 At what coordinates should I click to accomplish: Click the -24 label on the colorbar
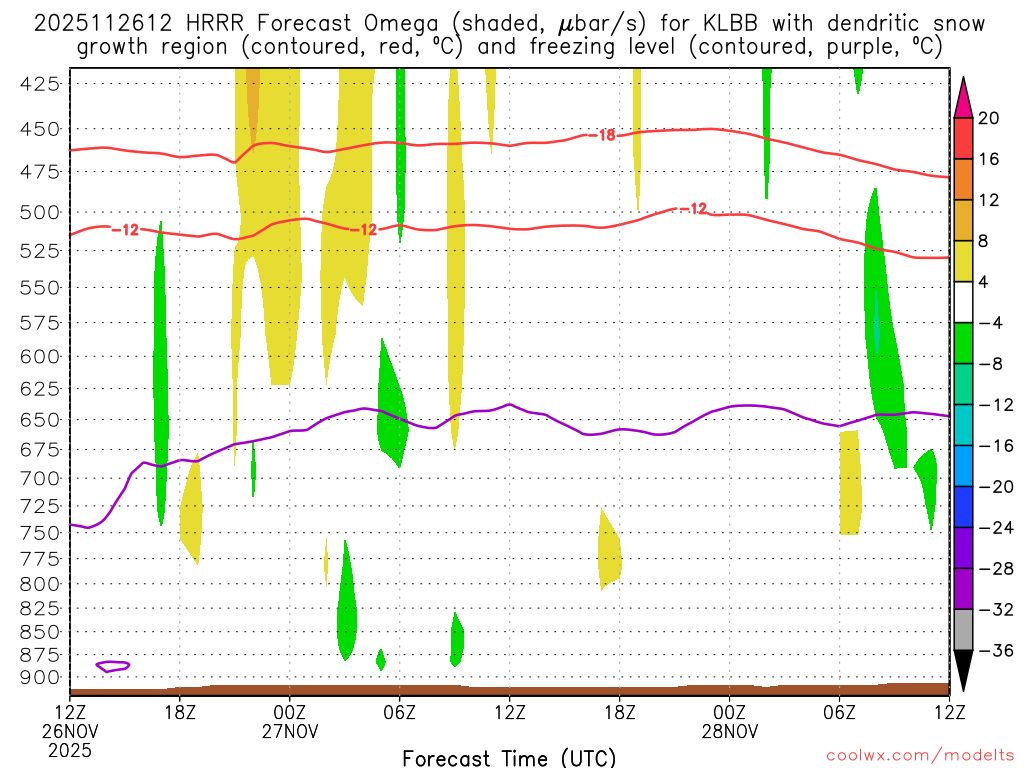click(996, 528)
